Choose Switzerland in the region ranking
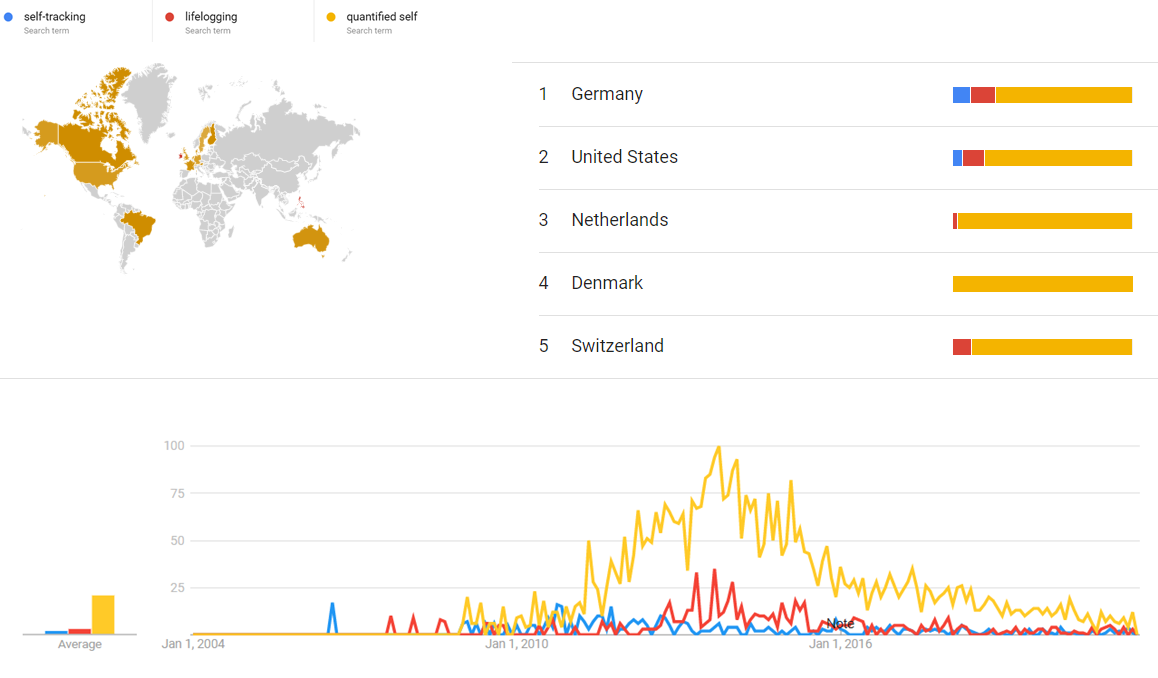This screenshot has height=678, width=1158. point(617,346)
